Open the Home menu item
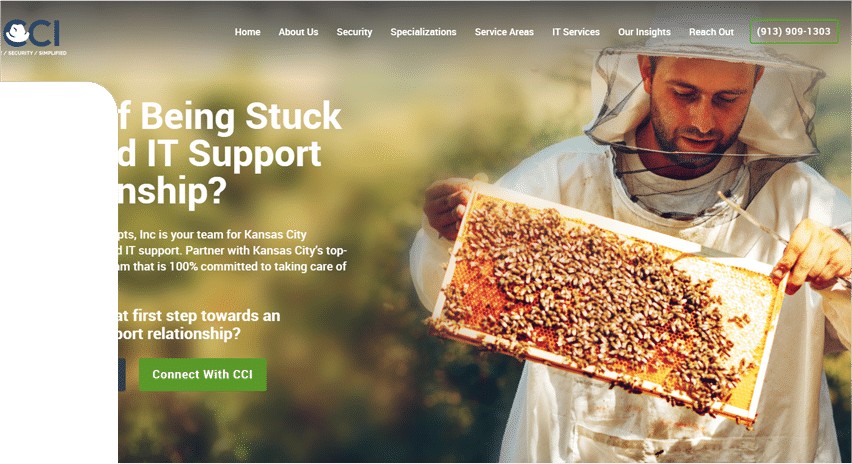The image size is (852, 464). (247, 32)
